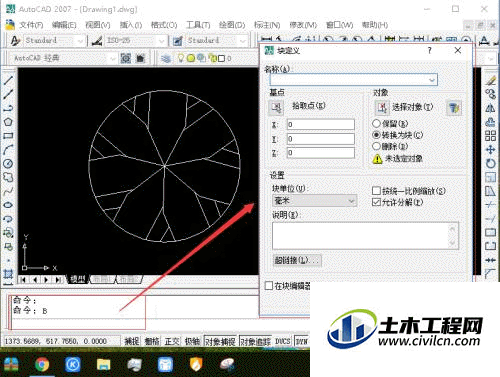The height and width of the screenshot is (377, 500).
Task: Select the Circle draw tool
Action: pyautogui.click(x=8, y=163)
